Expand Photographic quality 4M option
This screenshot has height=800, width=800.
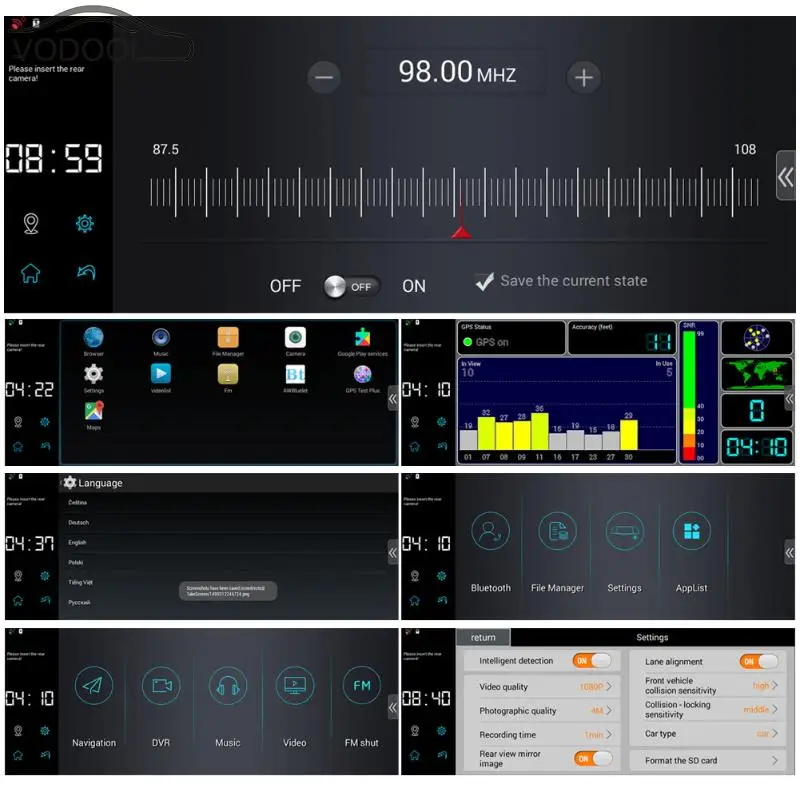click(542, 711)
